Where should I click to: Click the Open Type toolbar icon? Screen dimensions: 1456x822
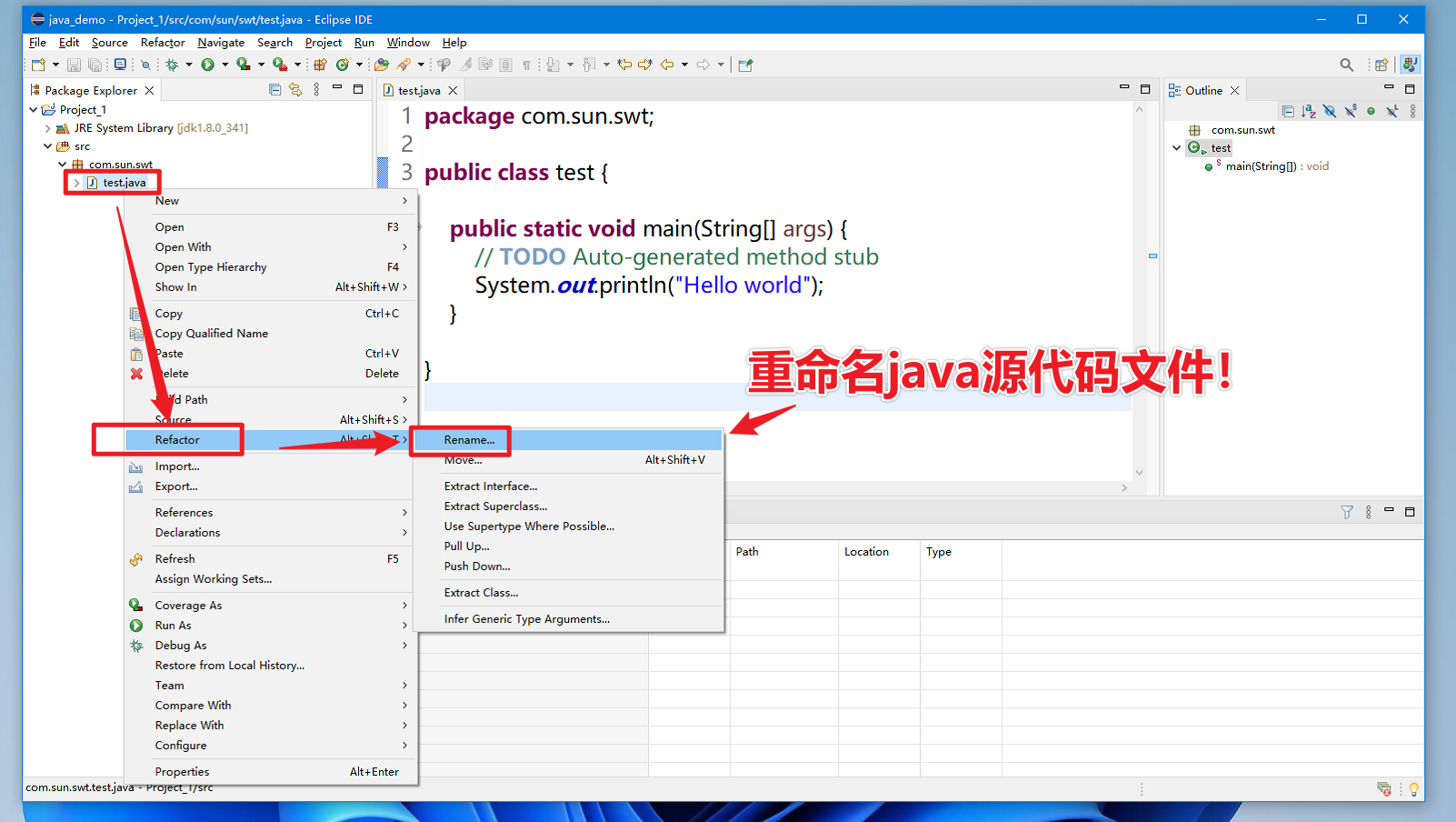pyautogui.click(x=382, y=65)
